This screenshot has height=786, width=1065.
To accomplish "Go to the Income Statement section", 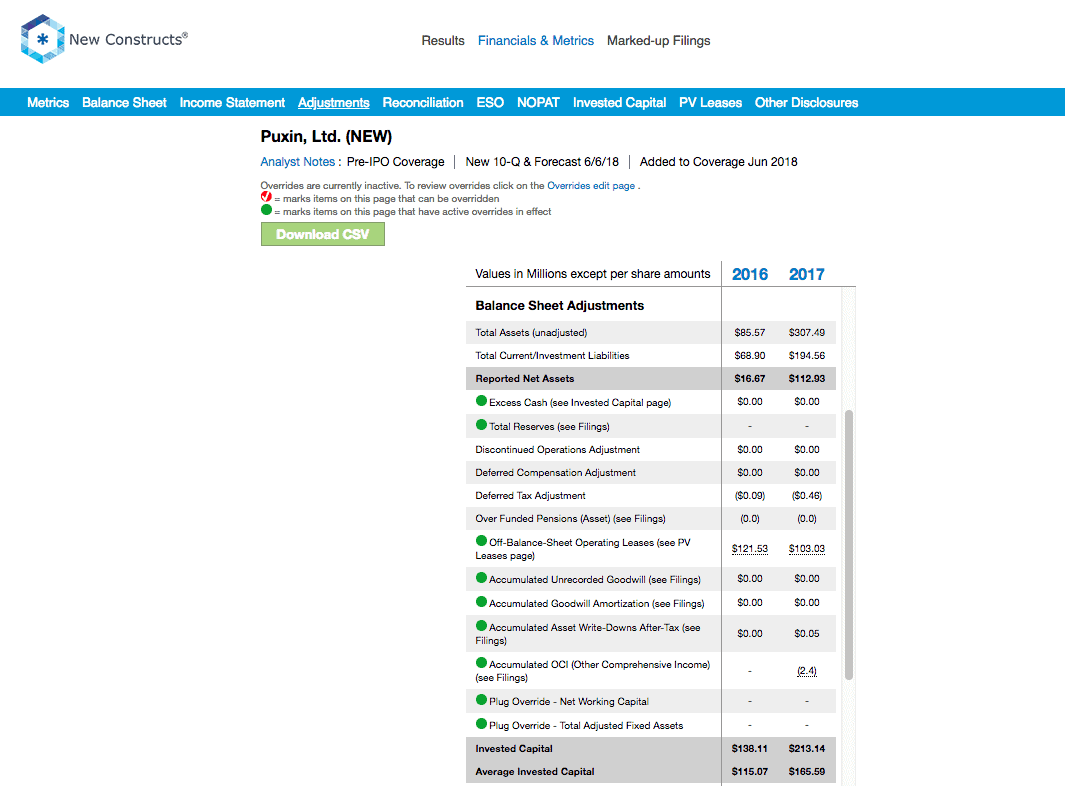I will click(232, 103).
